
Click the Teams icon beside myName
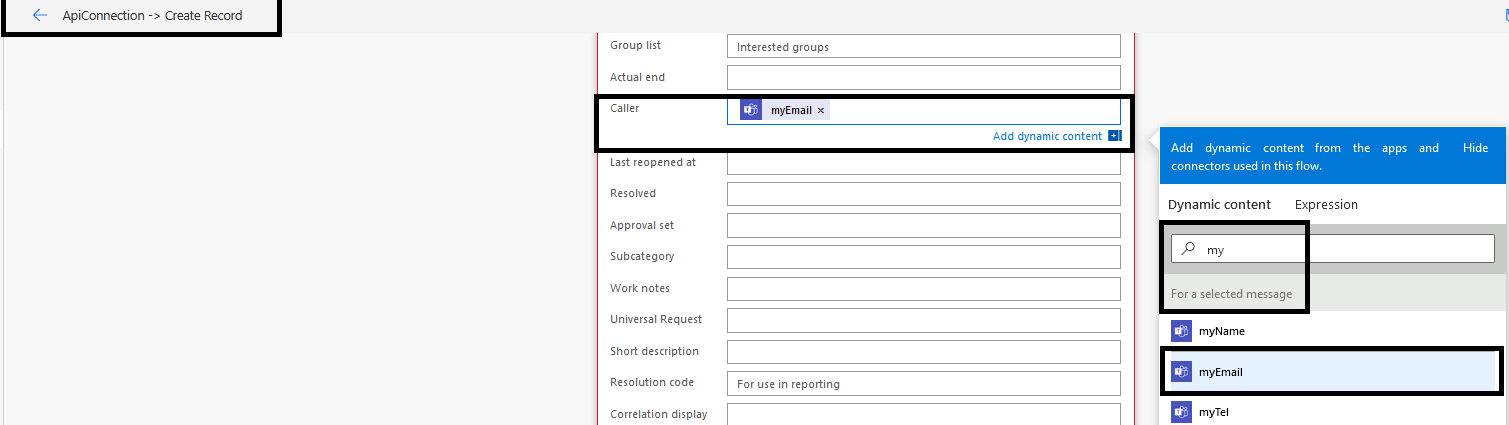(1181, 331)
